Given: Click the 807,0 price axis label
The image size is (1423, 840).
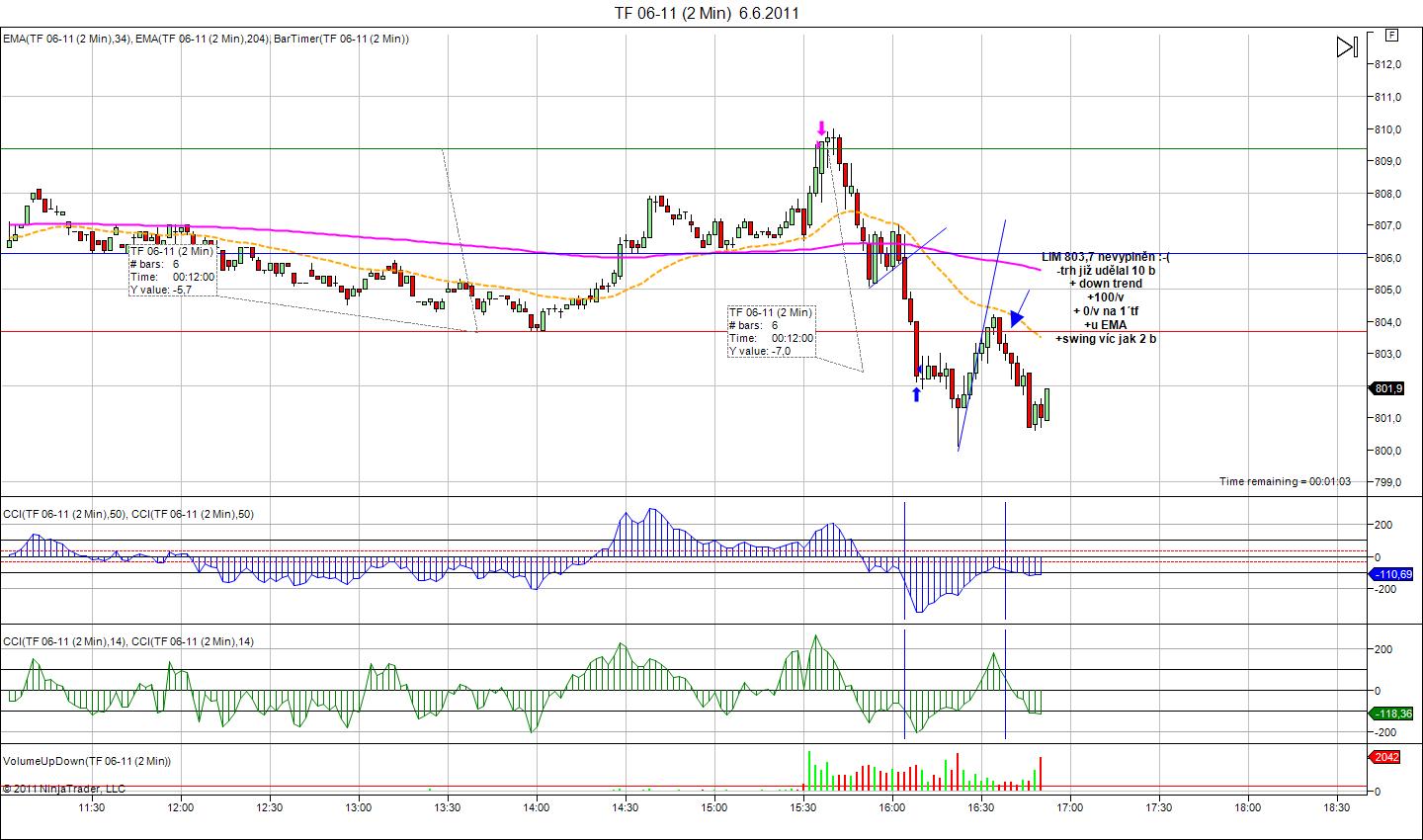Looking at the screenshot, I should pos(1388,225).
